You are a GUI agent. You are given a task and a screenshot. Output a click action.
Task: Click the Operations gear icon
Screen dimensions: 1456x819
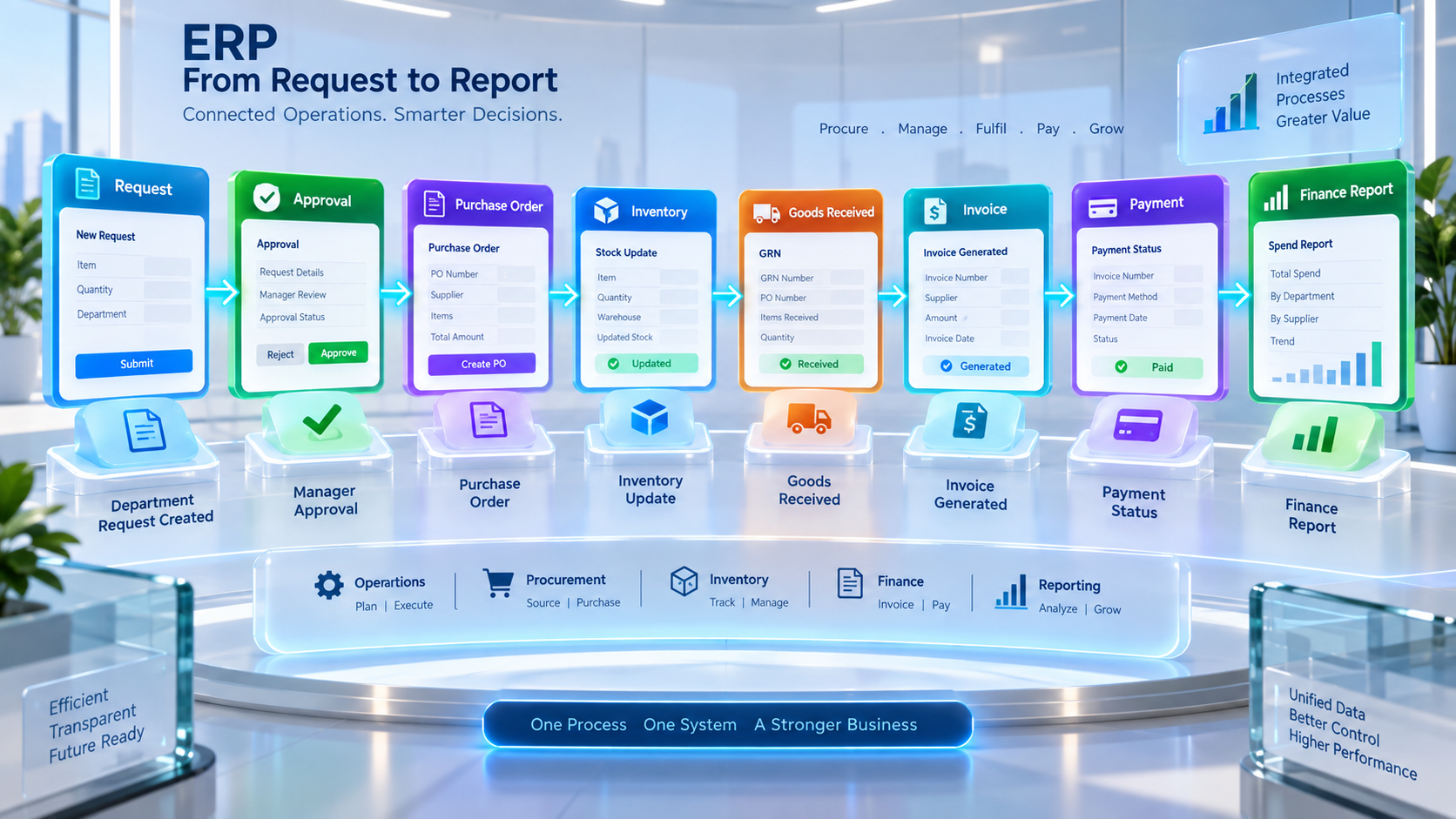point(329,585)
